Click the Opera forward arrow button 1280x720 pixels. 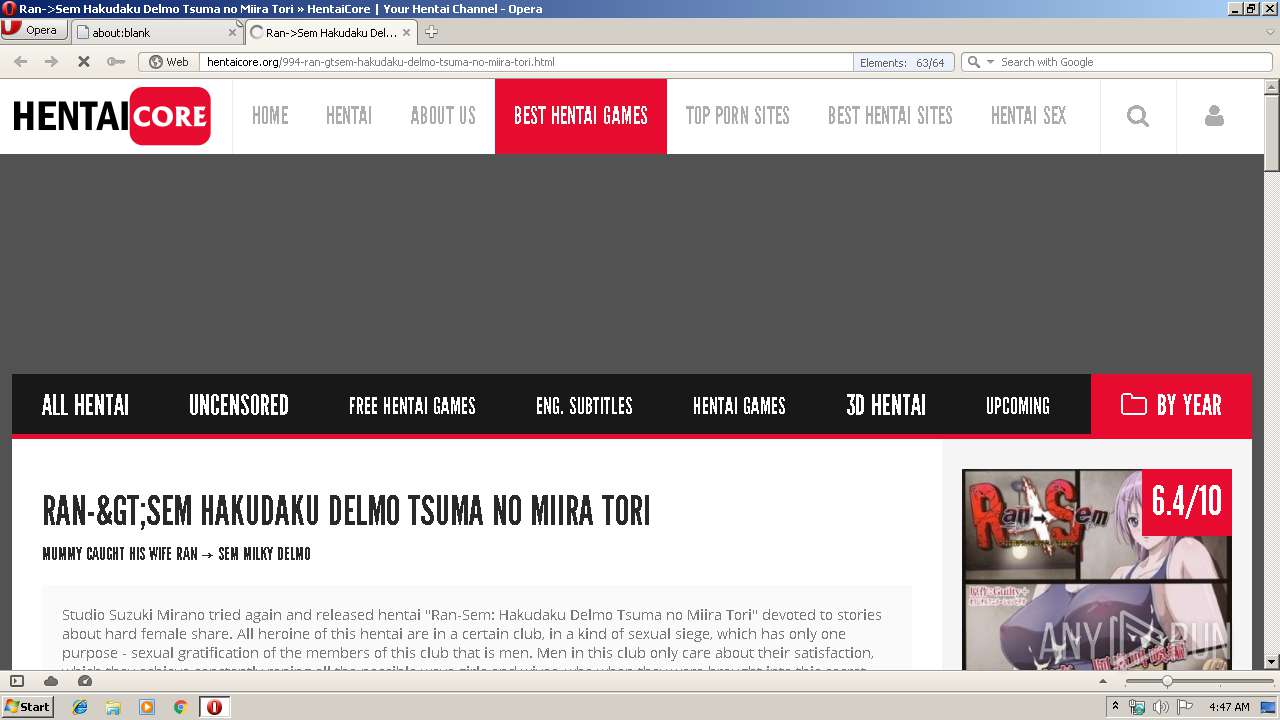(51, 62)
